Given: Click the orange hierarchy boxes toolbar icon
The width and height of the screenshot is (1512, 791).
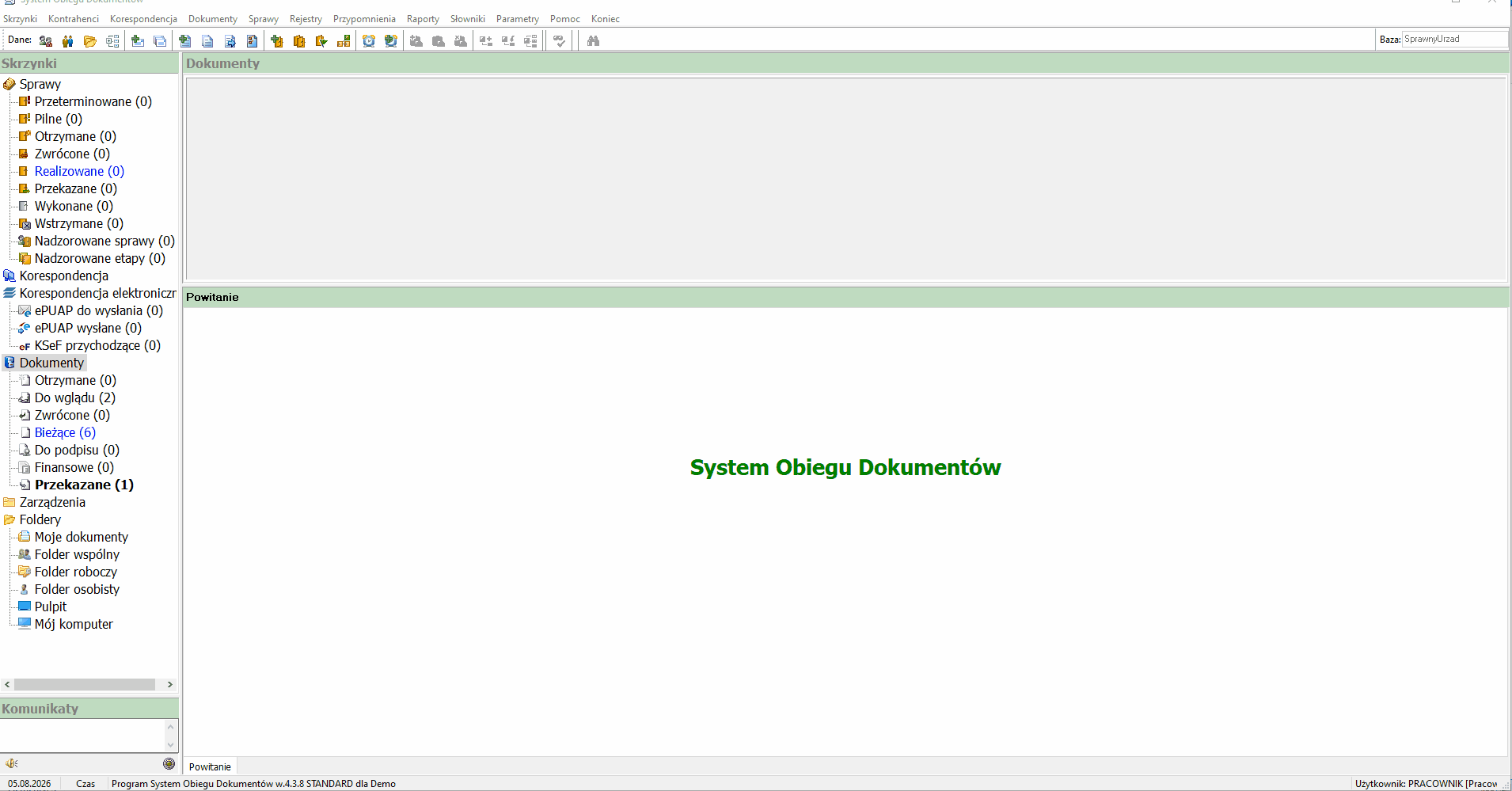Looking at the screenshot, I should click(344, 41).
